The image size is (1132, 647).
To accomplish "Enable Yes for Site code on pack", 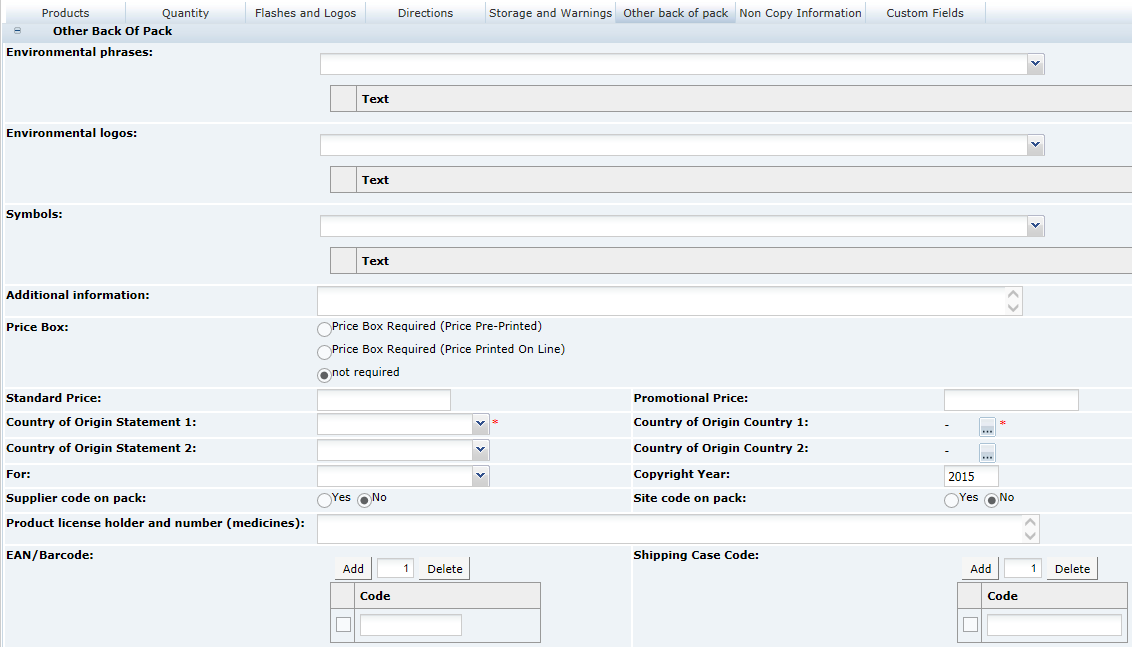I will point(951,500).
